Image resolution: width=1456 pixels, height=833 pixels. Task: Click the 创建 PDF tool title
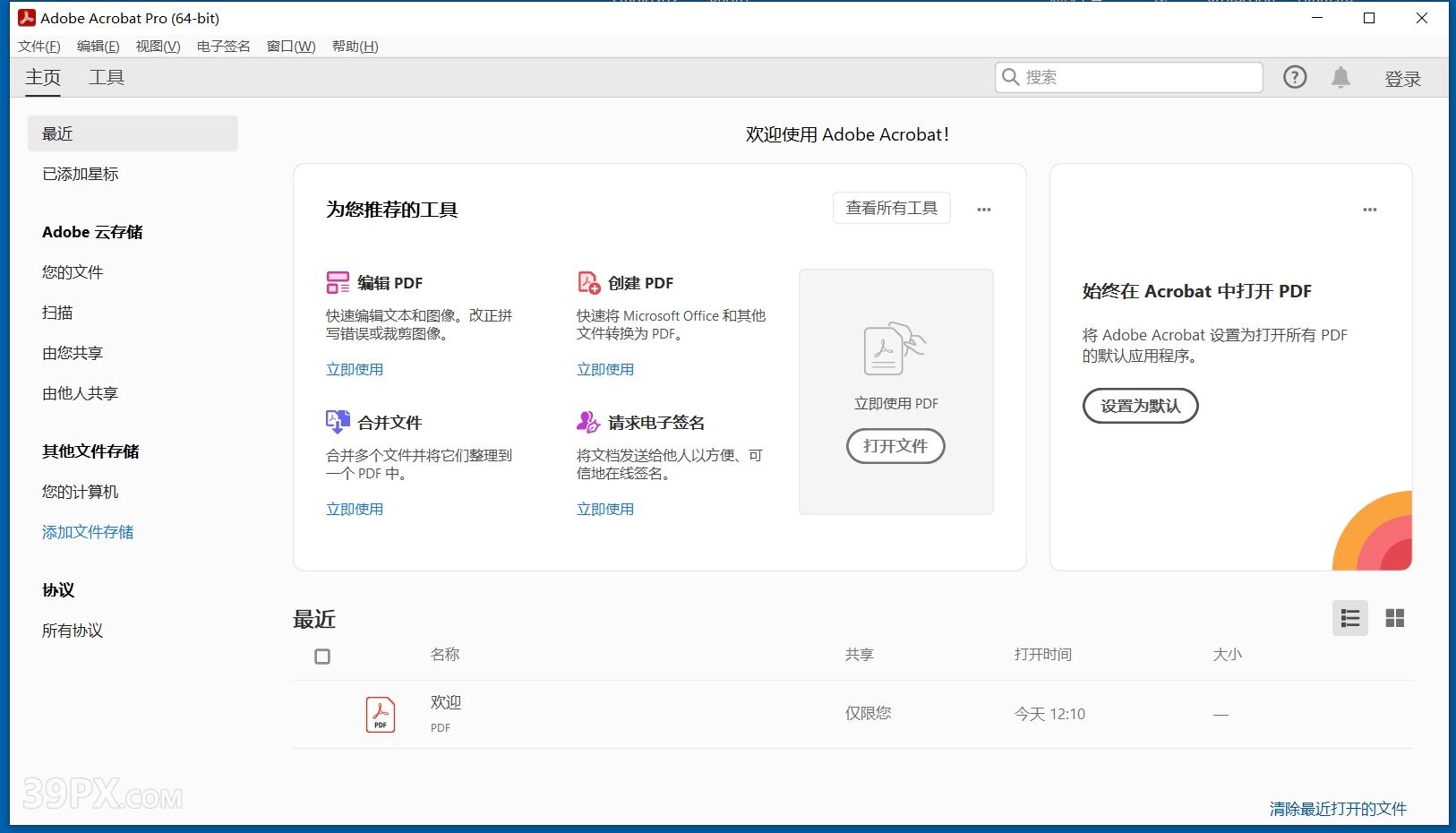click(x=641, y=283)
